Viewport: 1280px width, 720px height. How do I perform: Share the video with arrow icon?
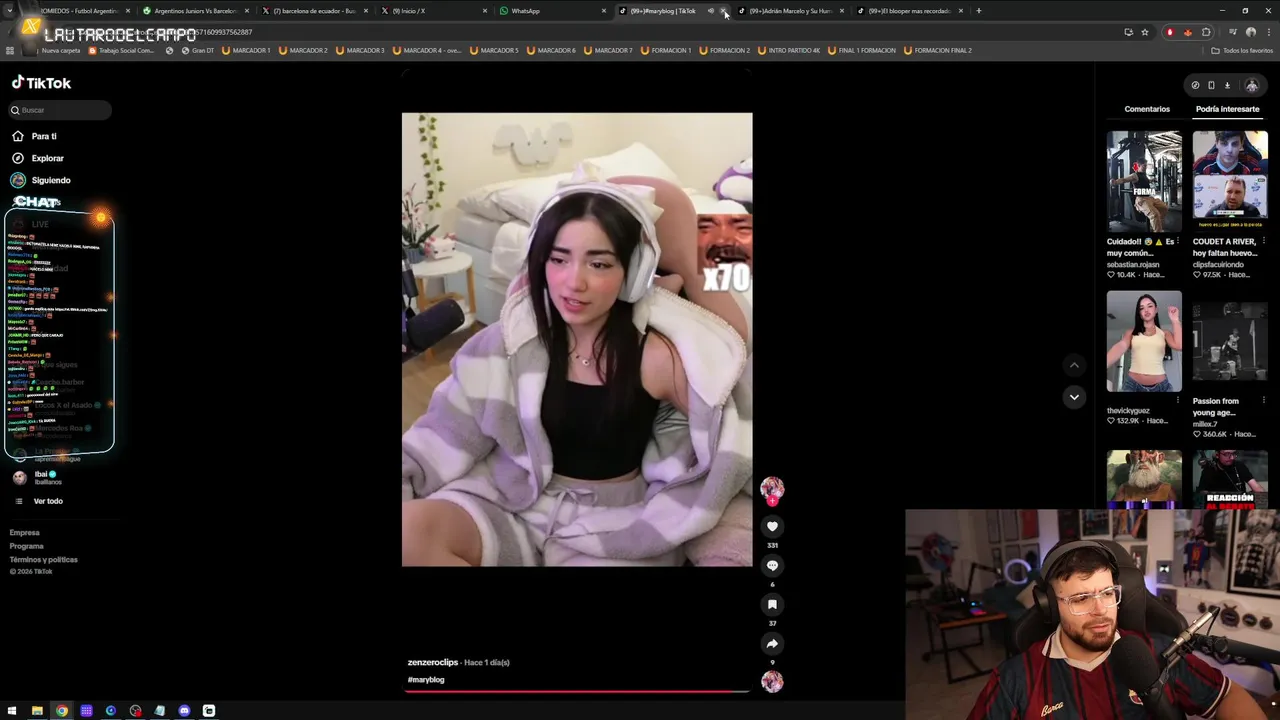772,643
